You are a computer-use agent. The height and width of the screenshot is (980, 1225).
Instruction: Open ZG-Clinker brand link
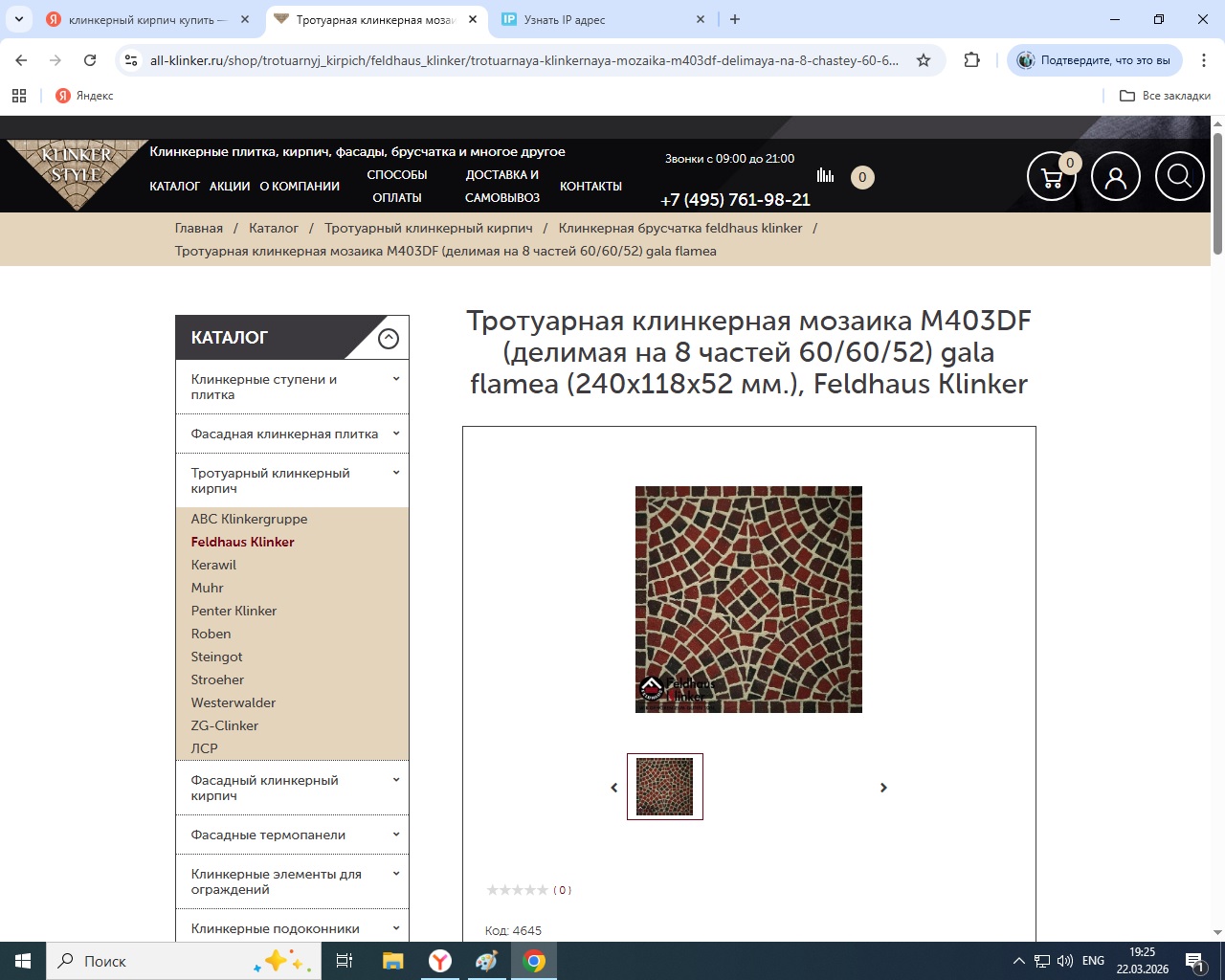pyautogui.click(x=225, y=725)
